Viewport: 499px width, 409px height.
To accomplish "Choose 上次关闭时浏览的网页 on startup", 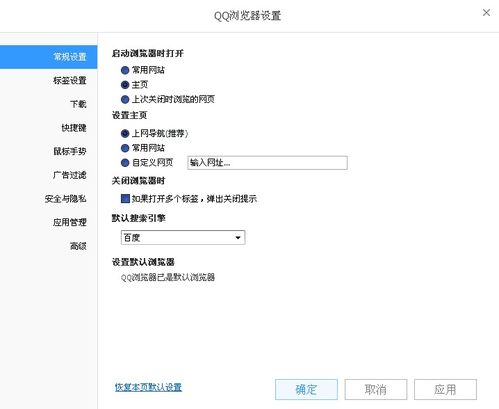I will click(x=125, y=99).
